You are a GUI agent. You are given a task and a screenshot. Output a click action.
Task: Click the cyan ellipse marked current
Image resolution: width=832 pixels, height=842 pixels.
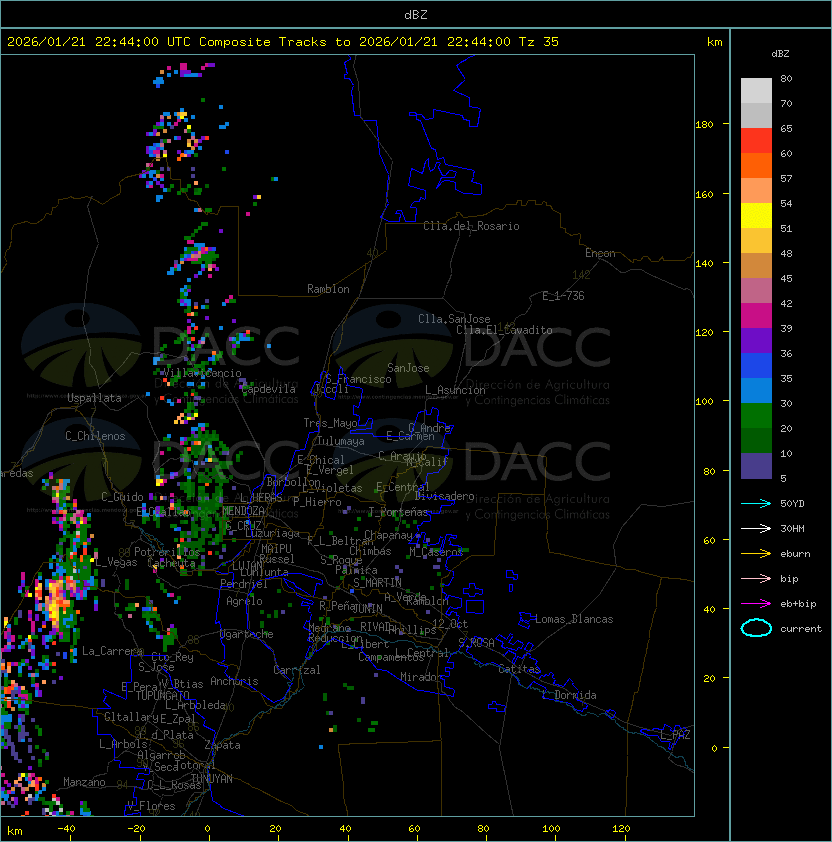pos(756,628)
